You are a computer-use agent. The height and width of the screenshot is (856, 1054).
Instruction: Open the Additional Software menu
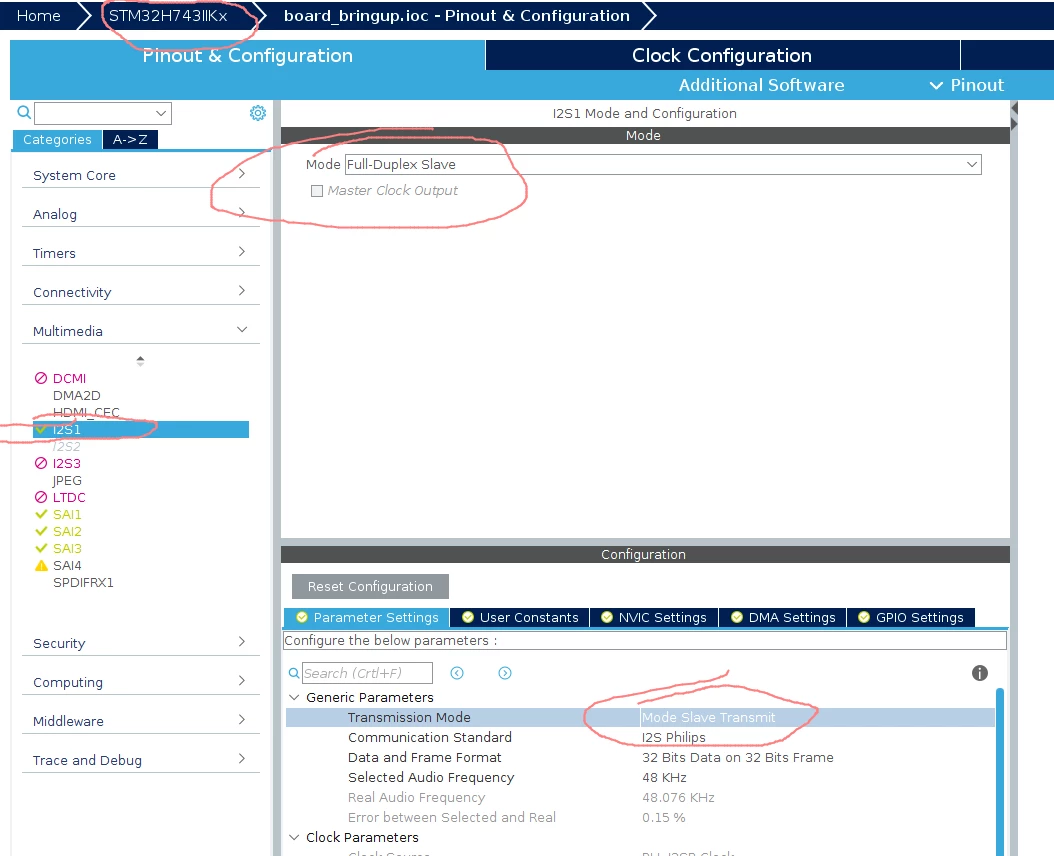click(x=761, y=85)
